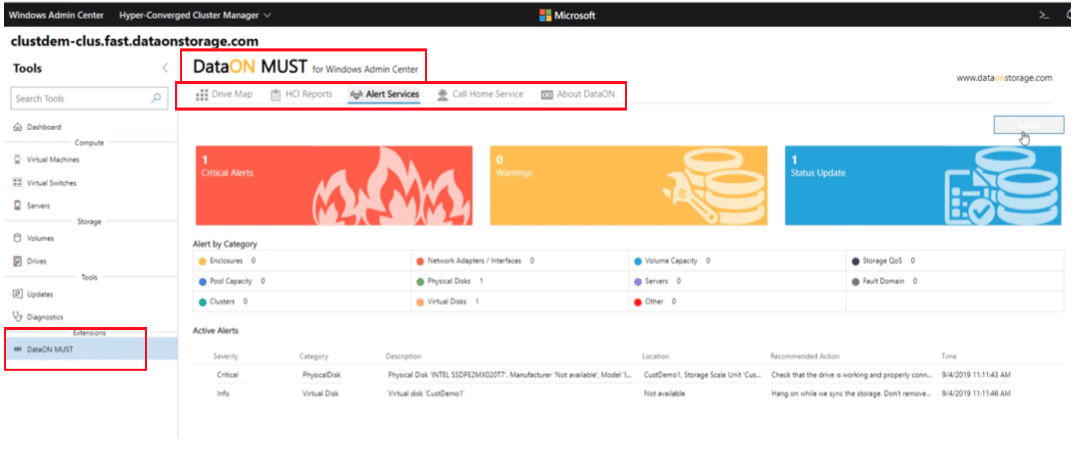Click the 9/4/2019 11:11:46 AM timestamp
Image resolution: width=1075 pixels, height=462 pixels.
(x=977, y=394)
